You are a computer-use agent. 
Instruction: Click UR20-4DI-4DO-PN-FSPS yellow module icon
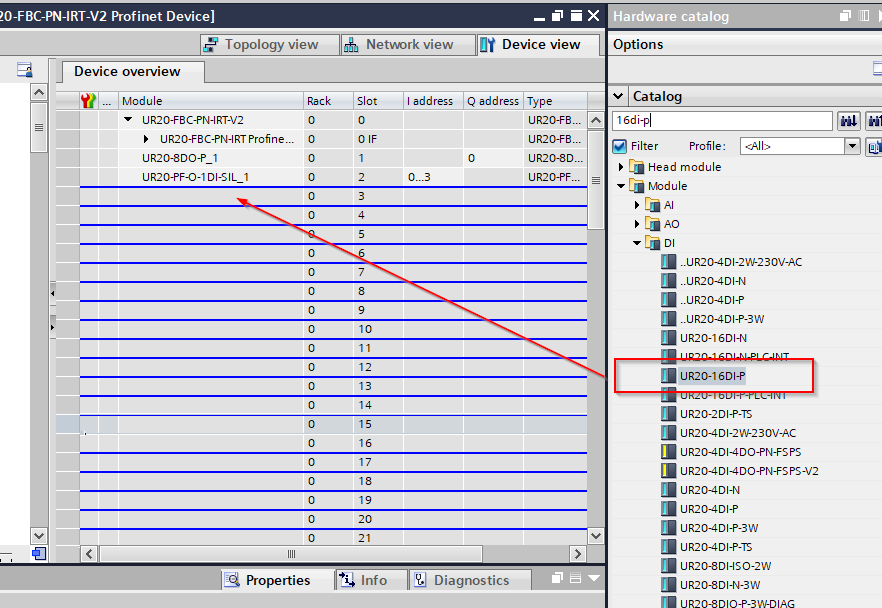click(x=668, y=452)
